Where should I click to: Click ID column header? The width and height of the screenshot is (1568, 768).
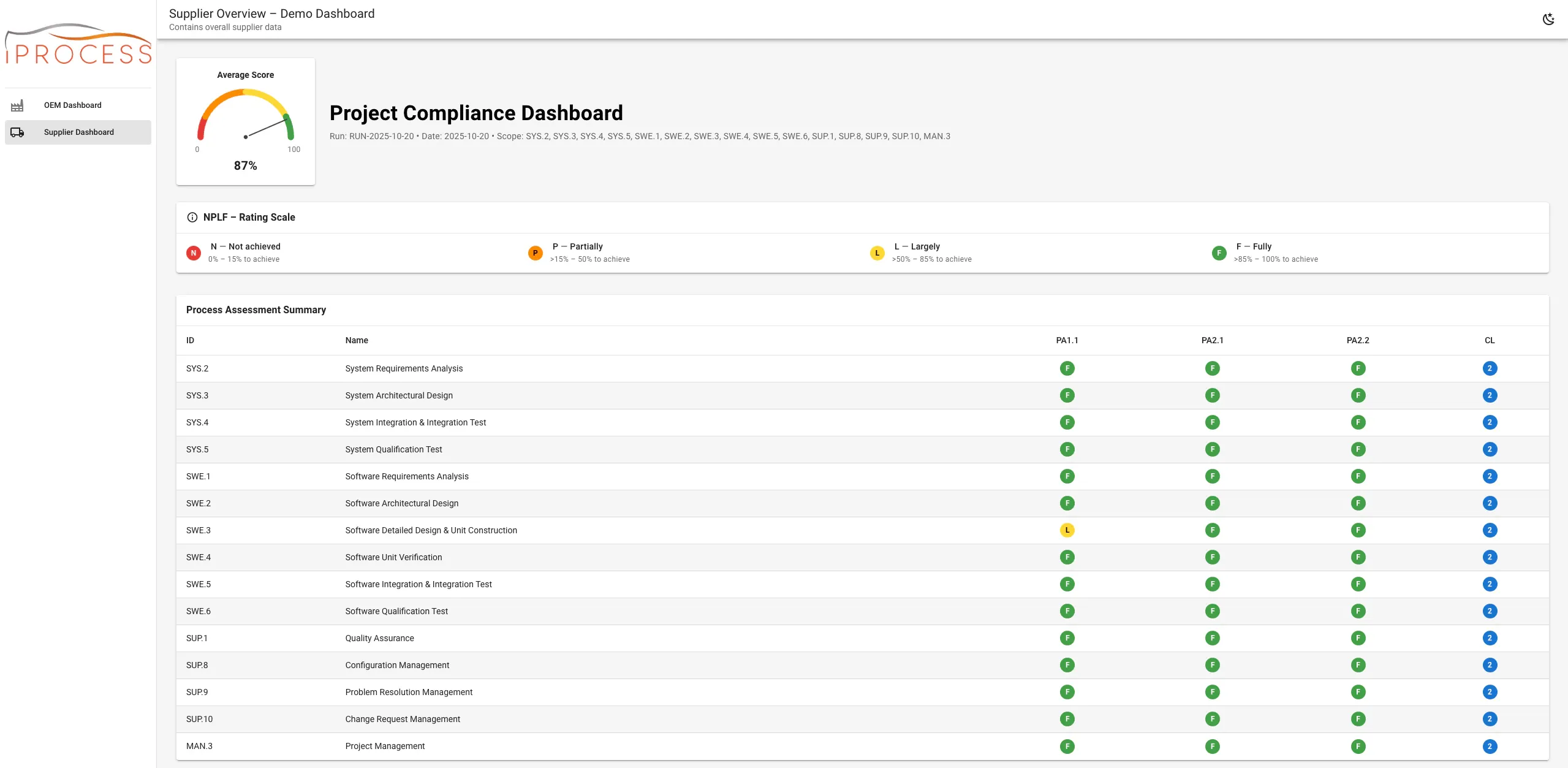pos(190,340)
